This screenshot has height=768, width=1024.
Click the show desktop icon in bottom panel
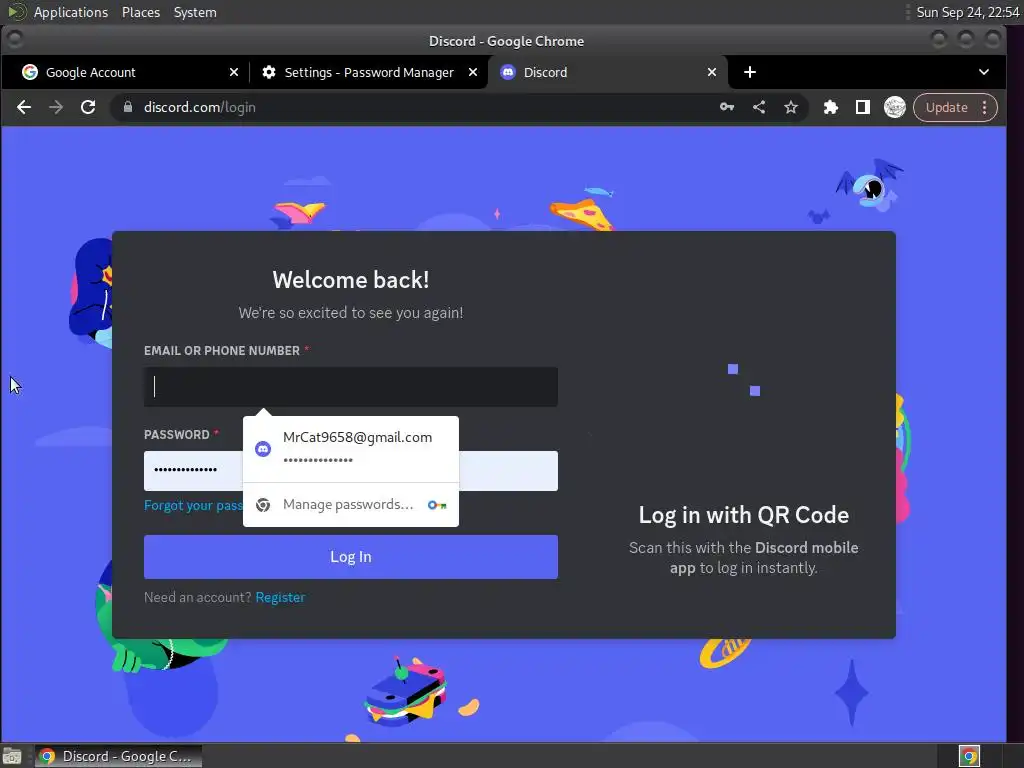click(x=12, y=756)
